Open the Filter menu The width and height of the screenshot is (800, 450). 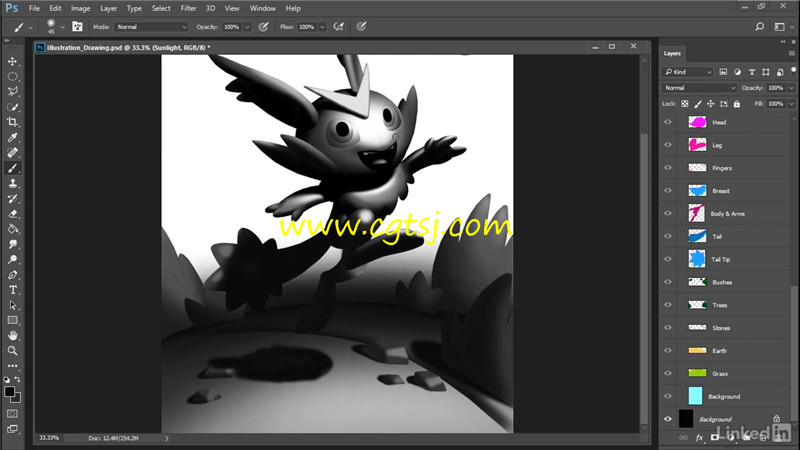click(188, 8)
